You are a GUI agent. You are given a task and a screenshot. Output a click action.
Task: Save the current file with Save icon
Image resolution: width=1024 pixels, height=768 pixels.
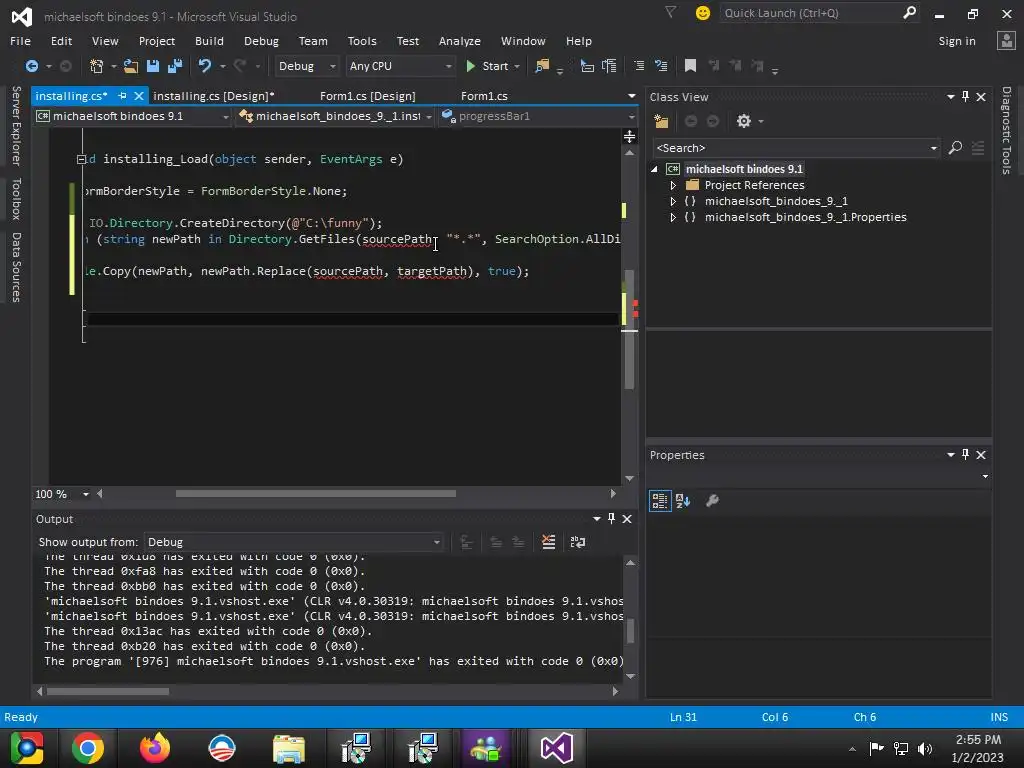153,66
